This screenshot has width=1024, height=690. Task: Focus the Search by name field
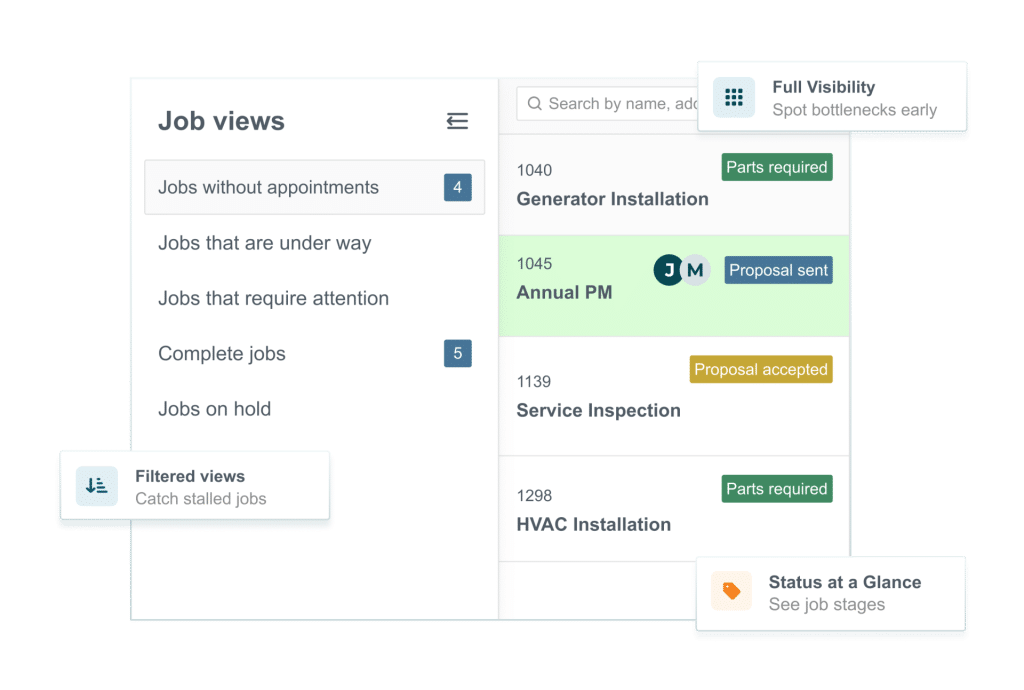point(607,104)
